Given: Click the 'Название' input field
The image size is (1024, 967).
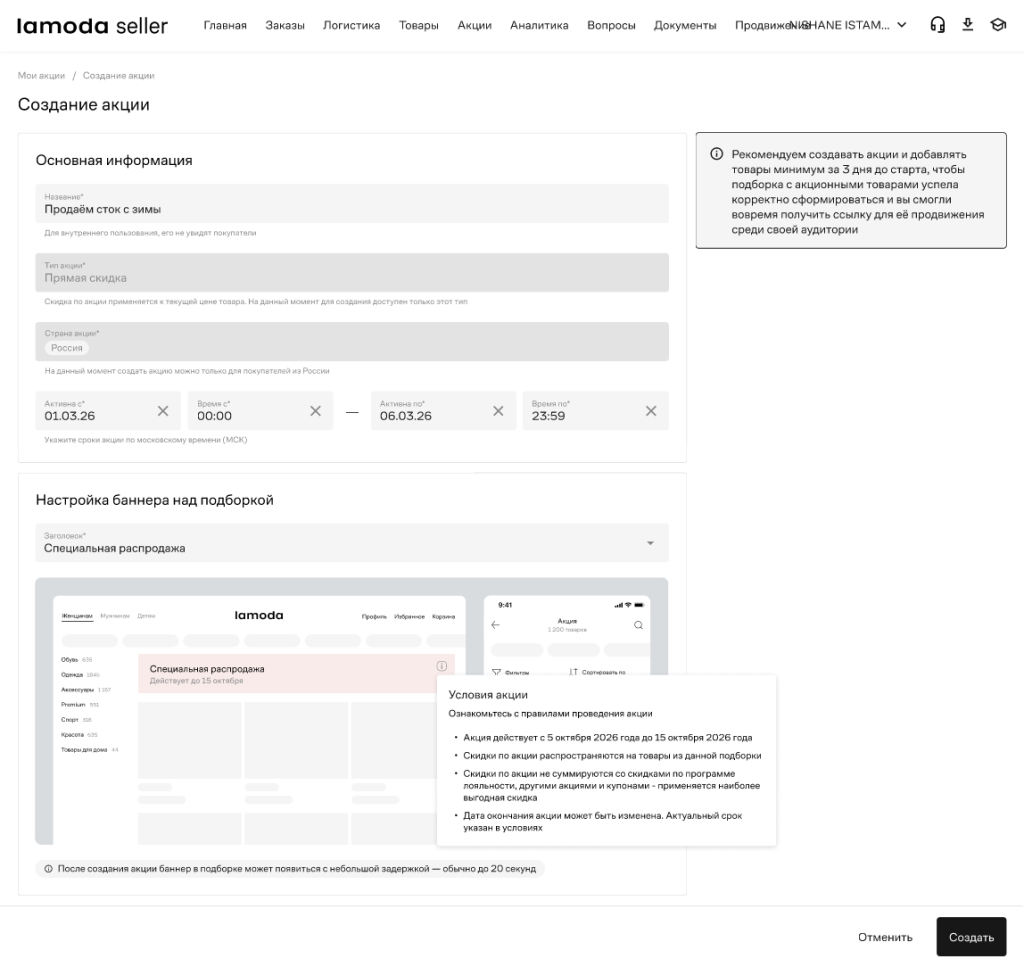Looking at the screenshot, I should click(x=352, y=204).
